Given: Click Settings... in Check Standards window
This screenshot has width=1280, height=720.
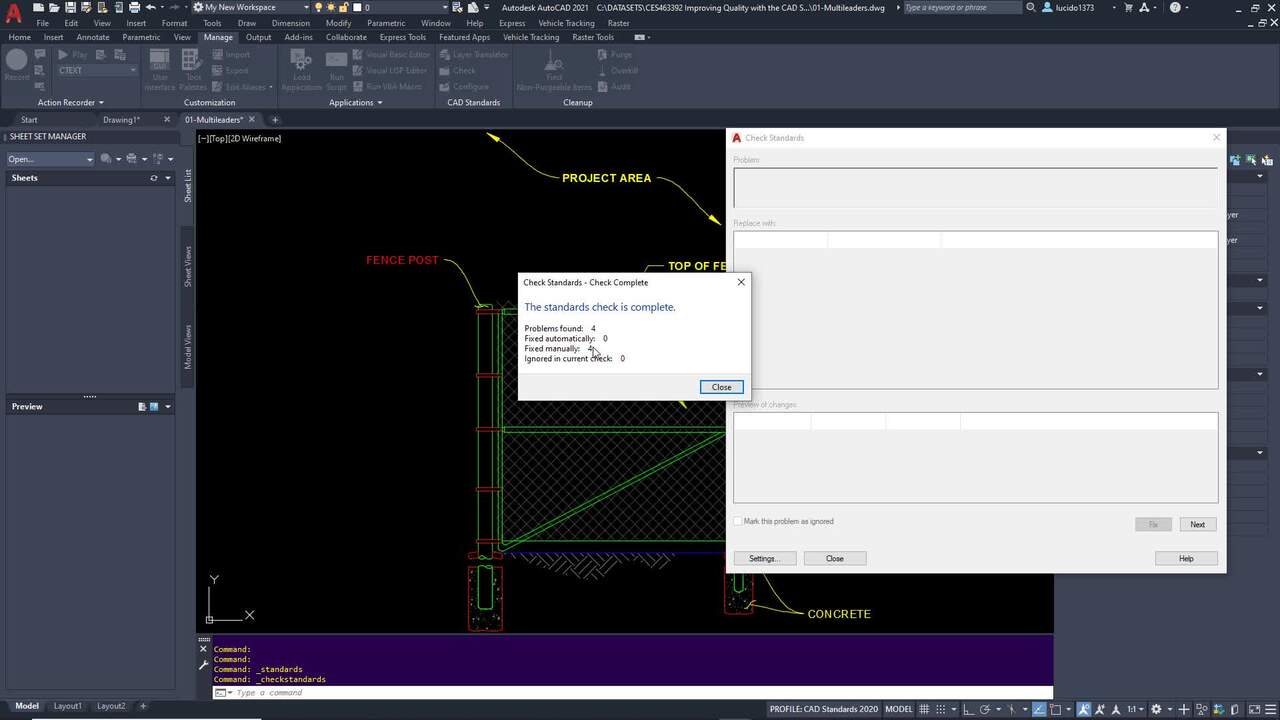Looking at the screenshot, I should pos(764,558).
